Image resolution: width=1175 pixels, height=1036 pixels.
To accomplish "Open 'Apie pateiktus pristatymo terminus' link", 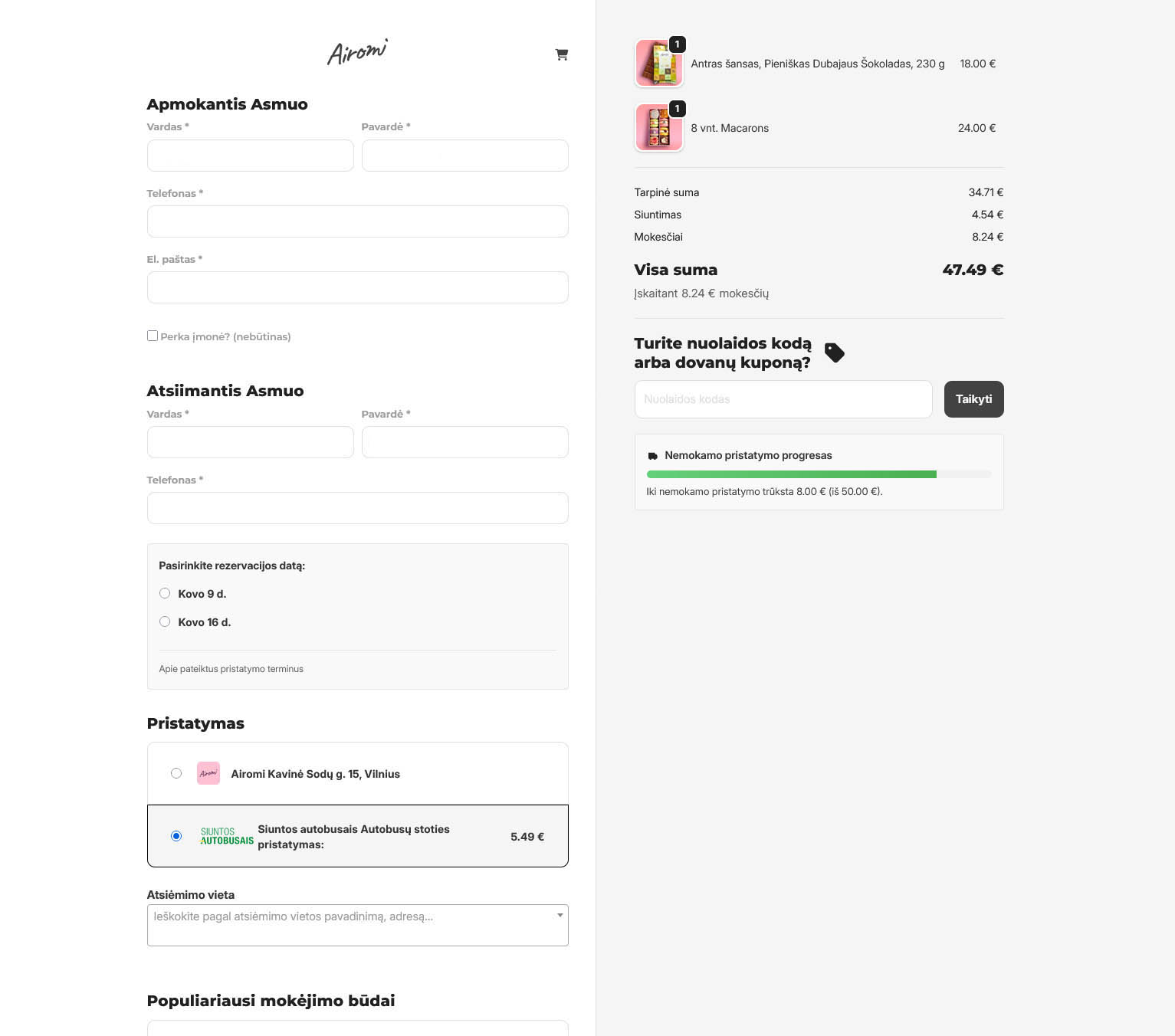I will coord(231,669).
